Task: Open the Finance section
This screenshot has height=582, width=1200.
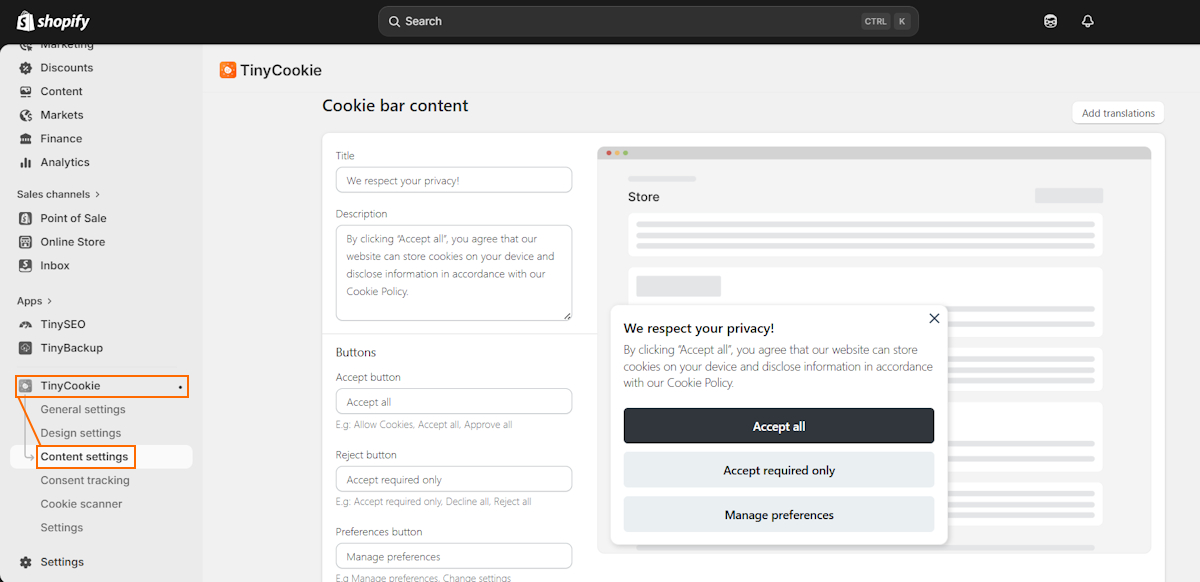Action: click(61, 138)
